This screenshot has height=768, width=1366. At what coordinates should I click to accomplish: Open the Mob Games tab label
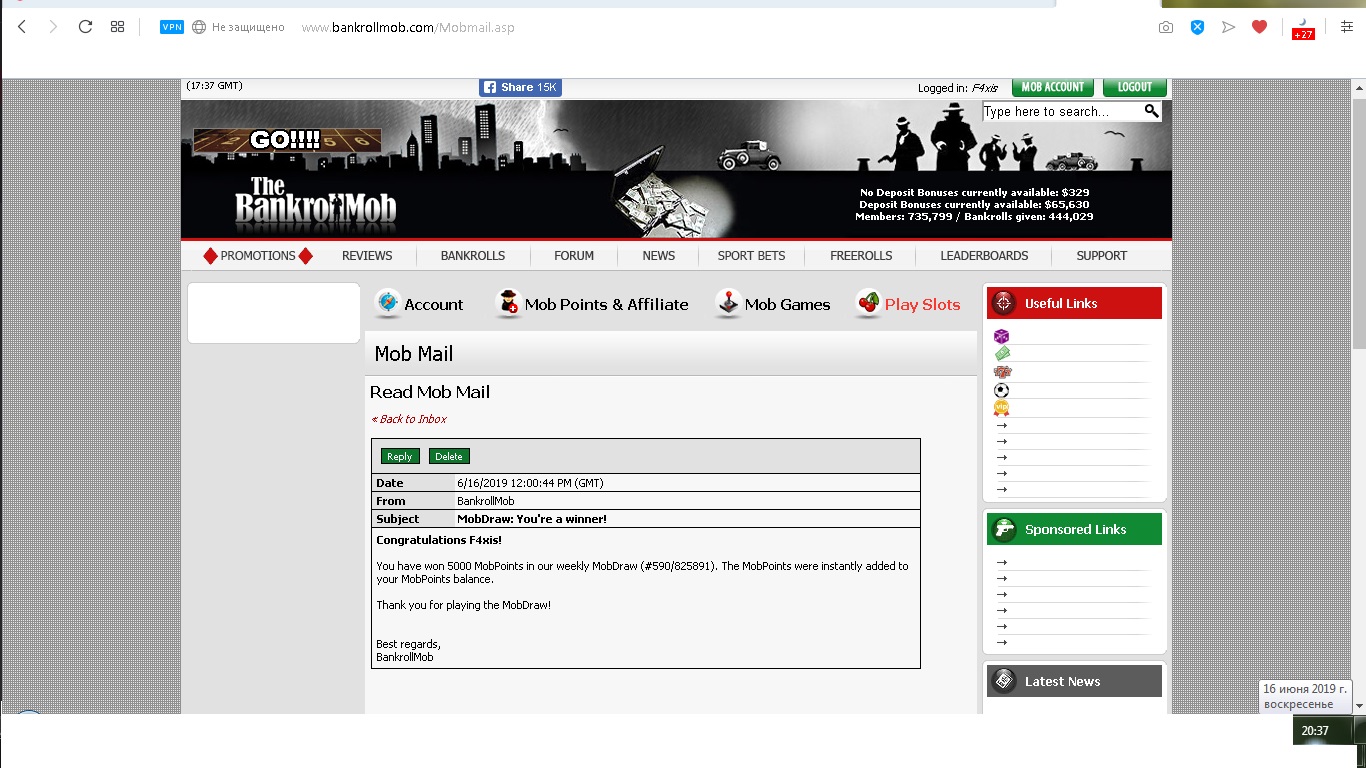point(787,305)
